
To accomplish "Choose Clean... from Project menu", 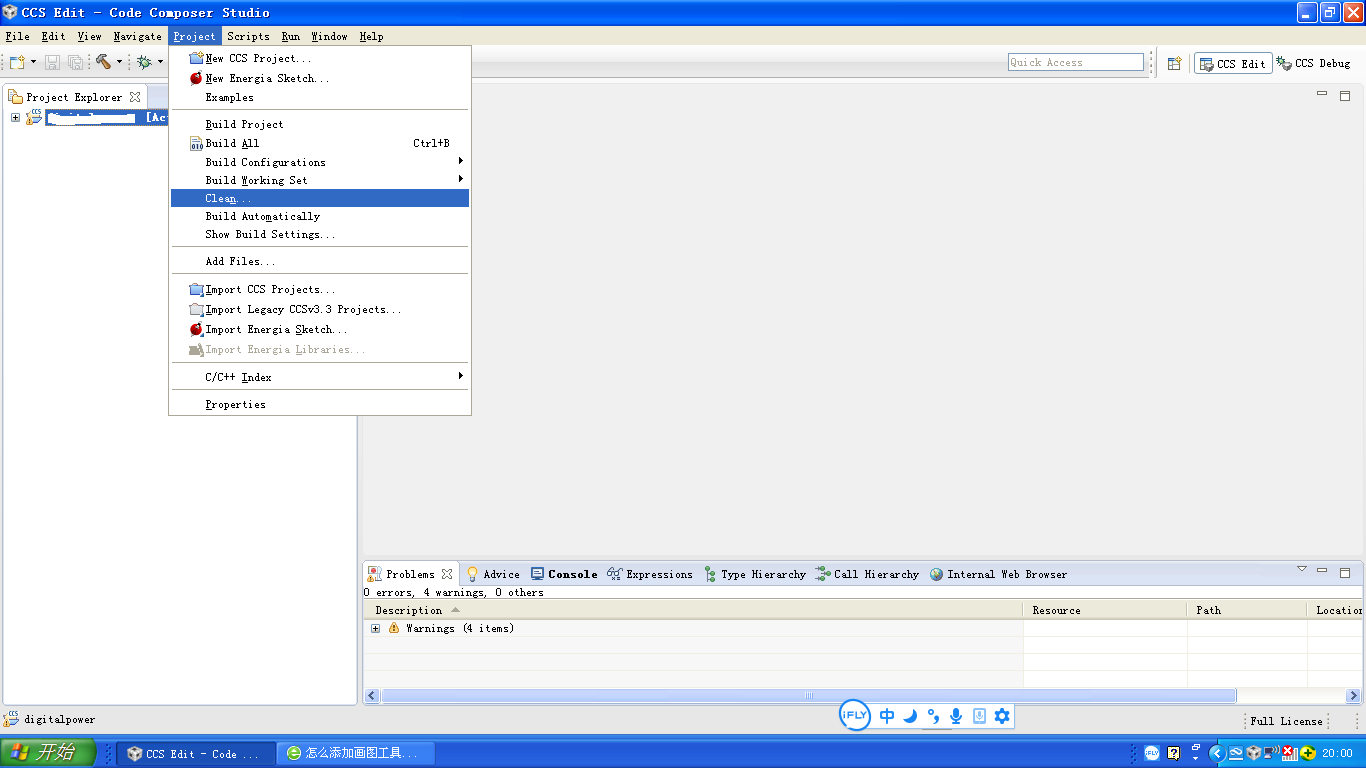I will pyautogui.click(x=320, y=198).
